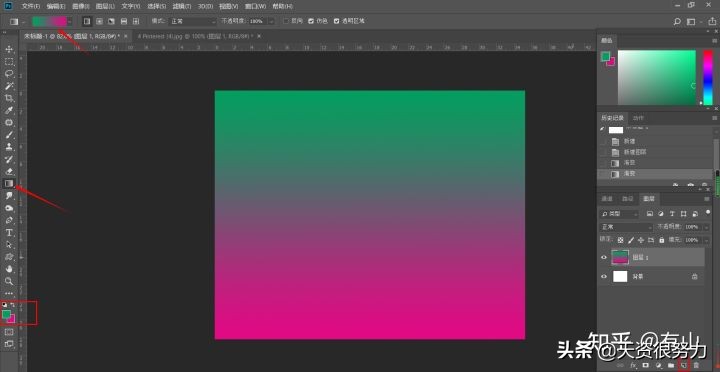Select the Magic Wand tool
This screenshot has width=720, height=372.
[9, 86]
